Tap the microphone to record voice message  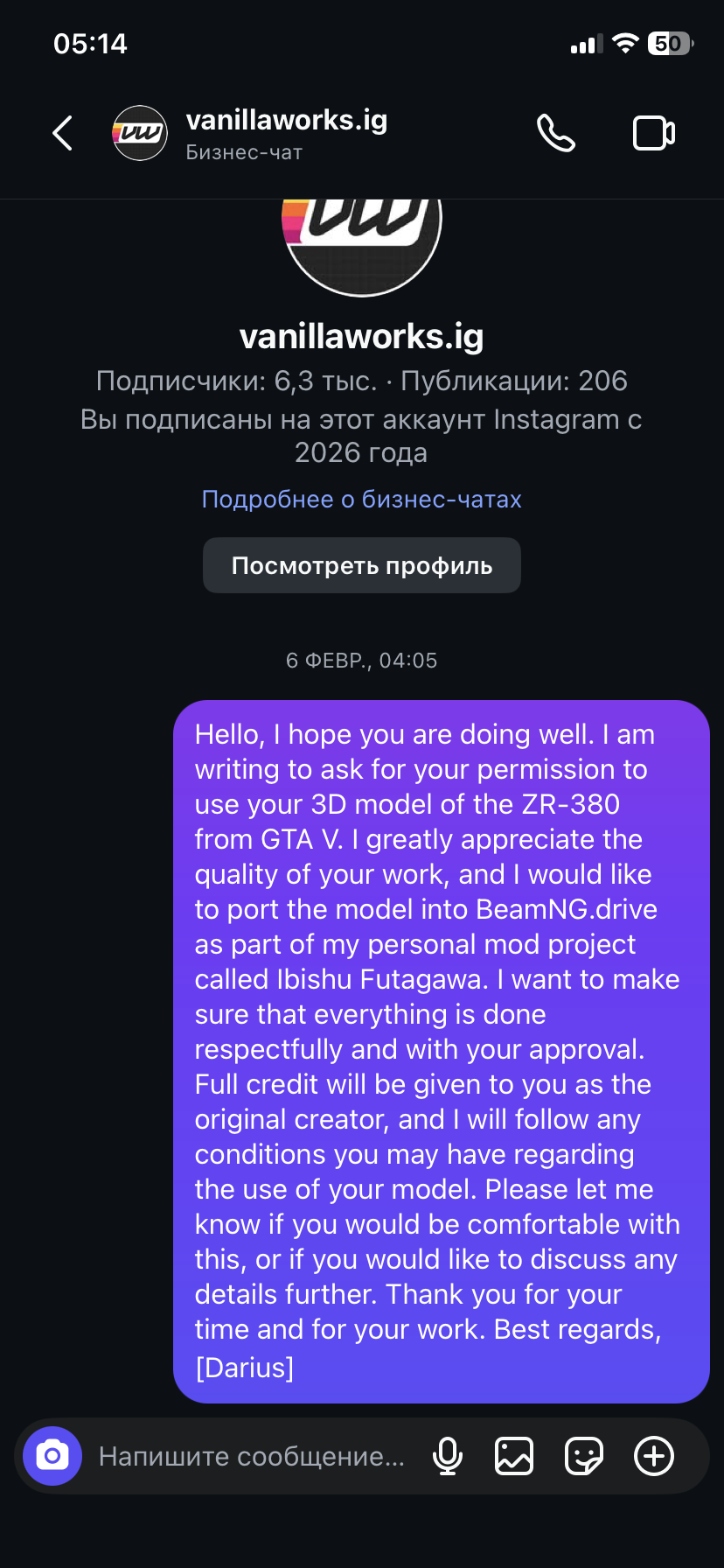point(448,1456)
